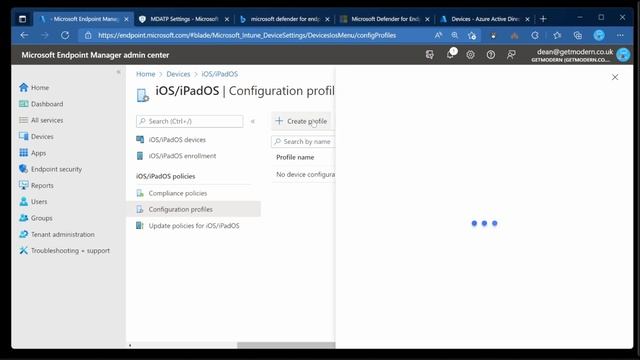Screen dimensions: 640x360
Task: Switch to microsoft defender for endpoint search tab
Action: [285, 19]
